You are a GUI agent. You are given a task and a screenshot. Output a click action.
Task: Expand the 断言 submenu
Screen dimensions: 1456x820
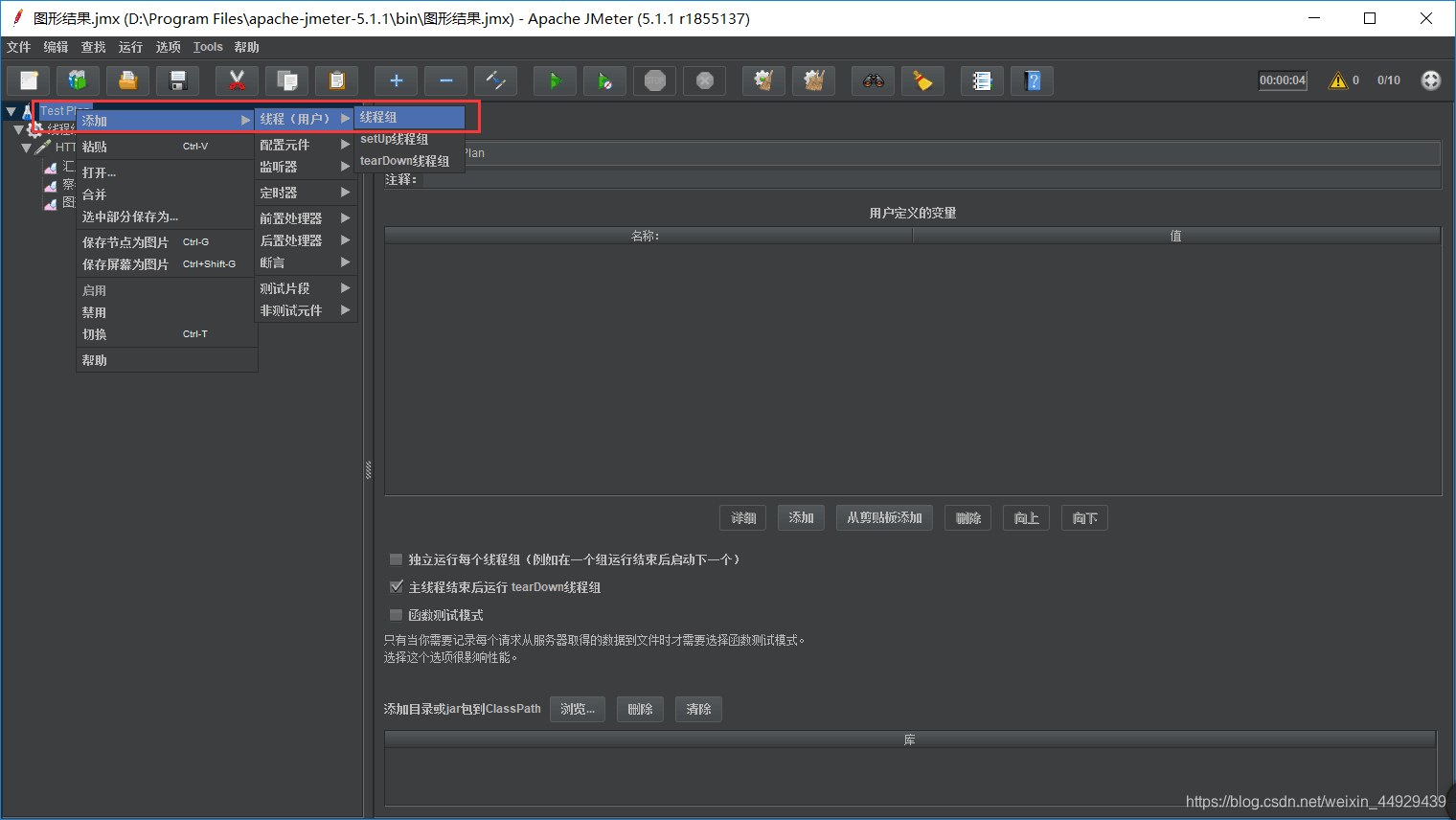pos(306,262)
